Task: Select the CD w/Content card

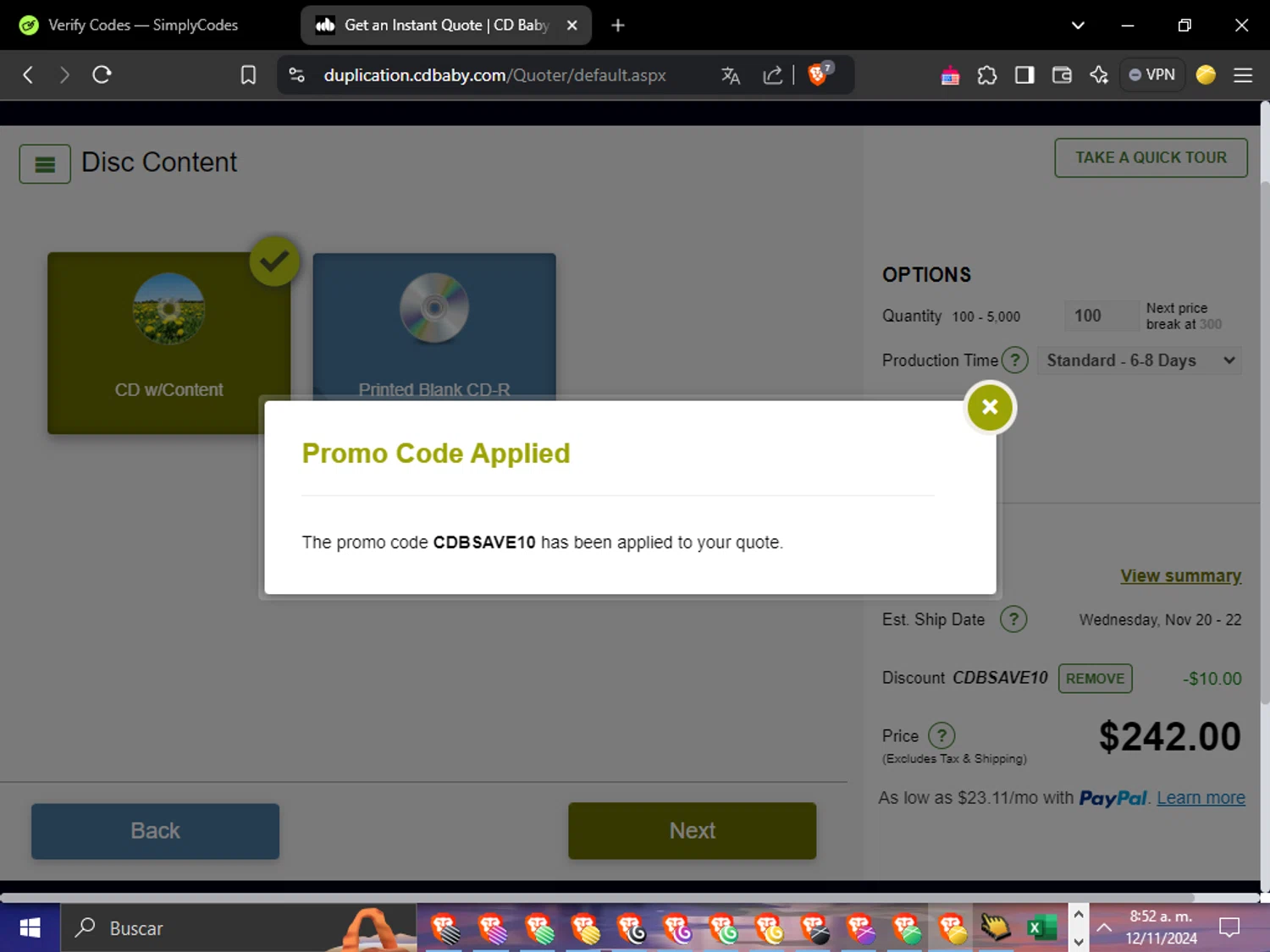Action: click(168, 344)
